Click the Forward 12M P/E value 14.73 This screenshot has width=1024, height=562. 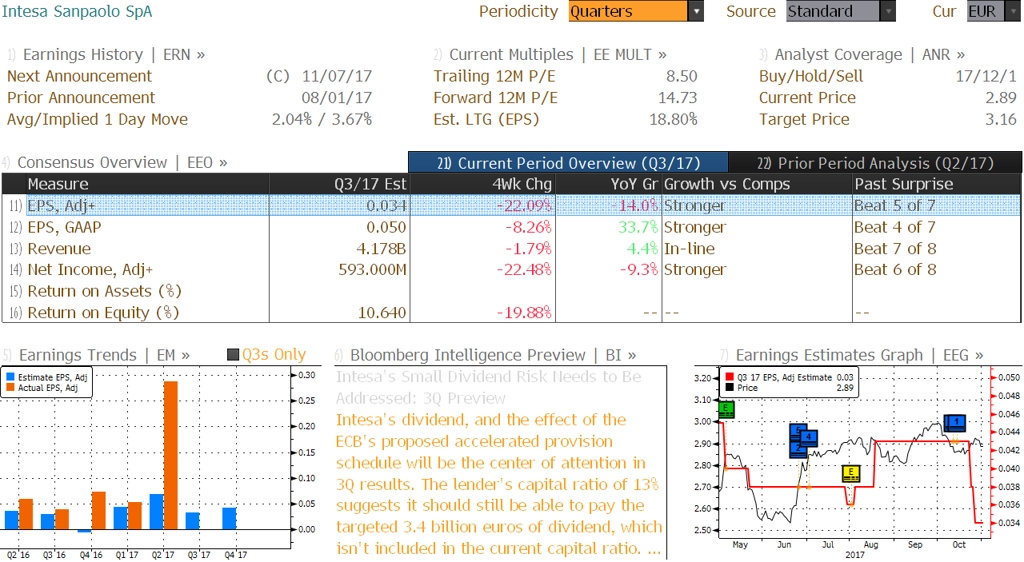click(x=678, y=98)
